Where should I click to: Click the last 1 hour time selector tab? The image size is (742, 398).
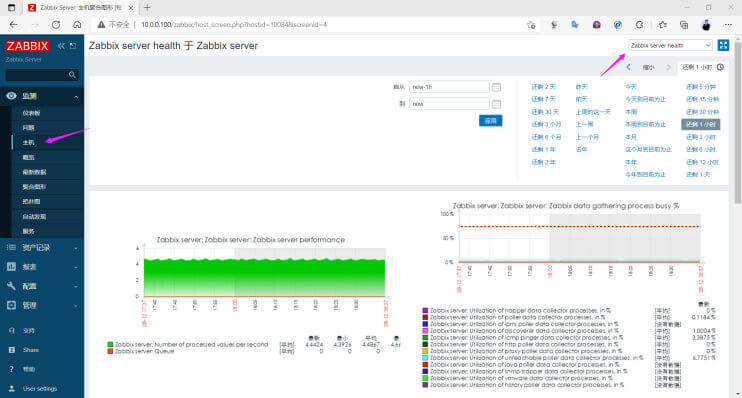703,67
